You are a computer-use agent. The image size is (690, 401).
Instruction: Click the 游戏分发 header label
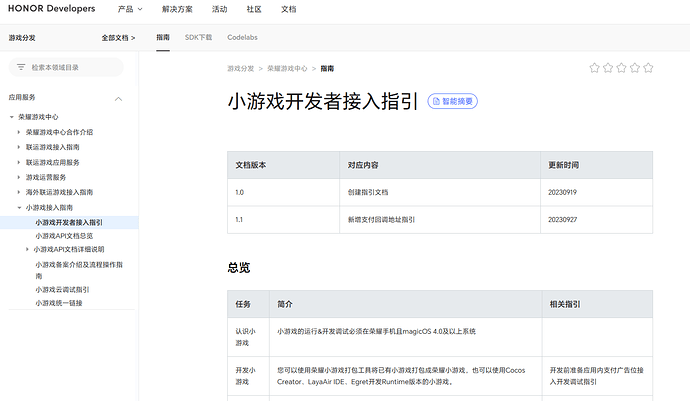22,38
